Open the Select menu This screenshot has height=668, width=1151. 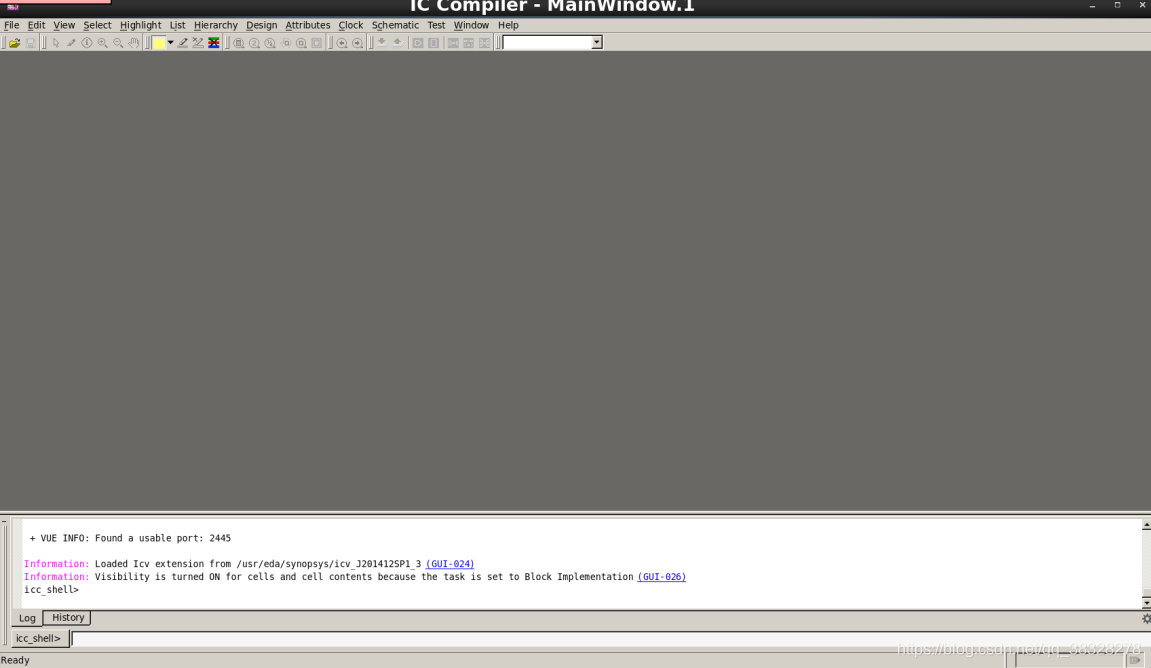coord(97,25)
